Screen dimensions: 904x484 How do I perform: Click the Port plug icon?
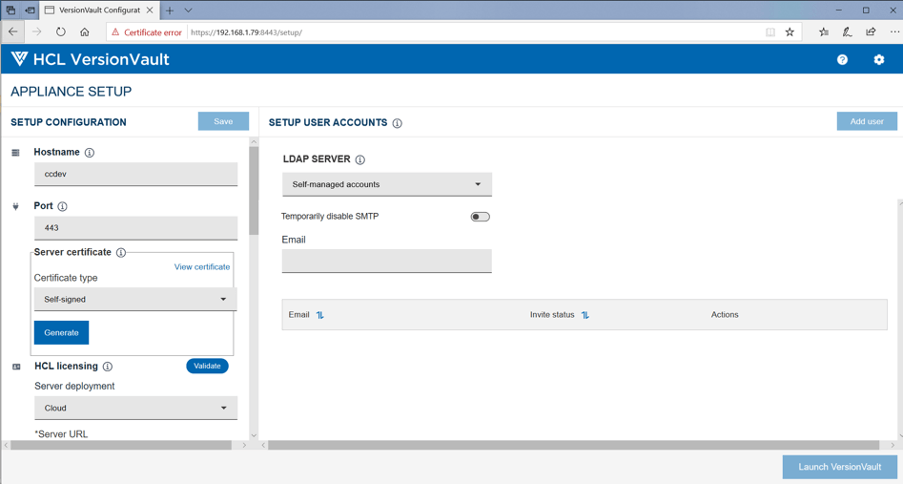16,206
